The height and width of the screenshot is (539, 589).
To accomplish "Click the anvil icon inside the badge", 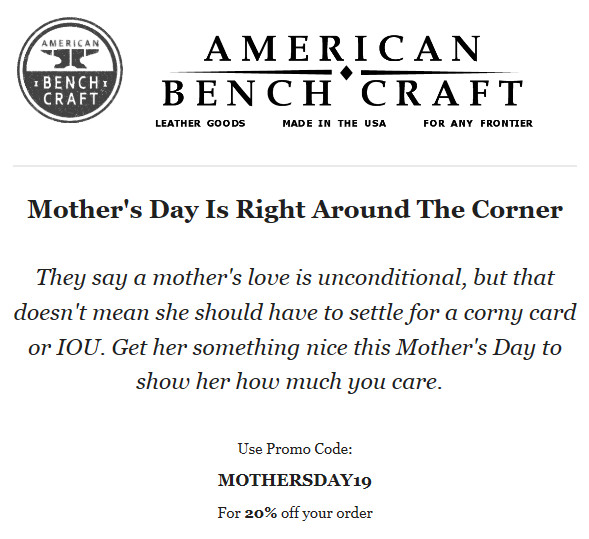I will pyautogui.click(x=70, y=59).
